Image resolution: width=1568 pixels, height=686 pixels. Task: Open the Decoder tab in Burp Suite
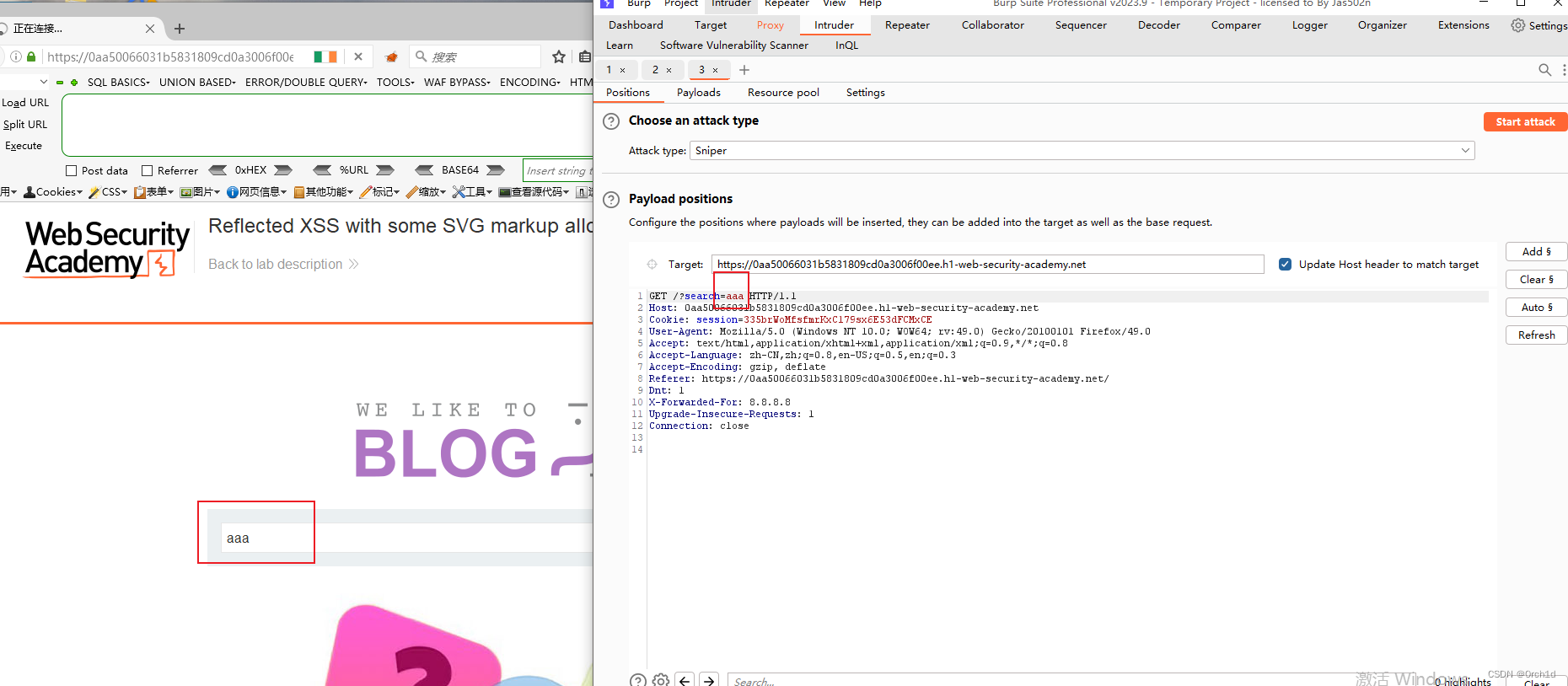click(x=1158, y=25)
